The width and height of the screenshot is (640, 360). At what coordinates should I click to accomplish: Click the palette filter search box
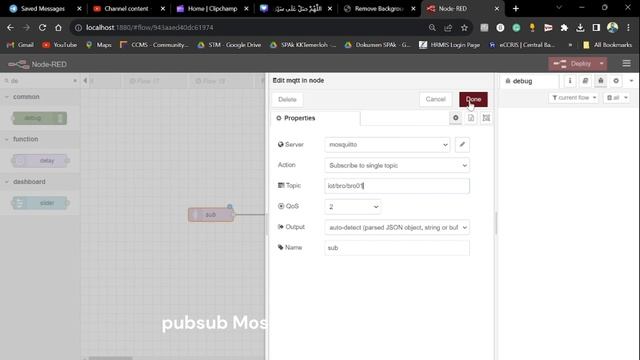click(x=40, y=81)
